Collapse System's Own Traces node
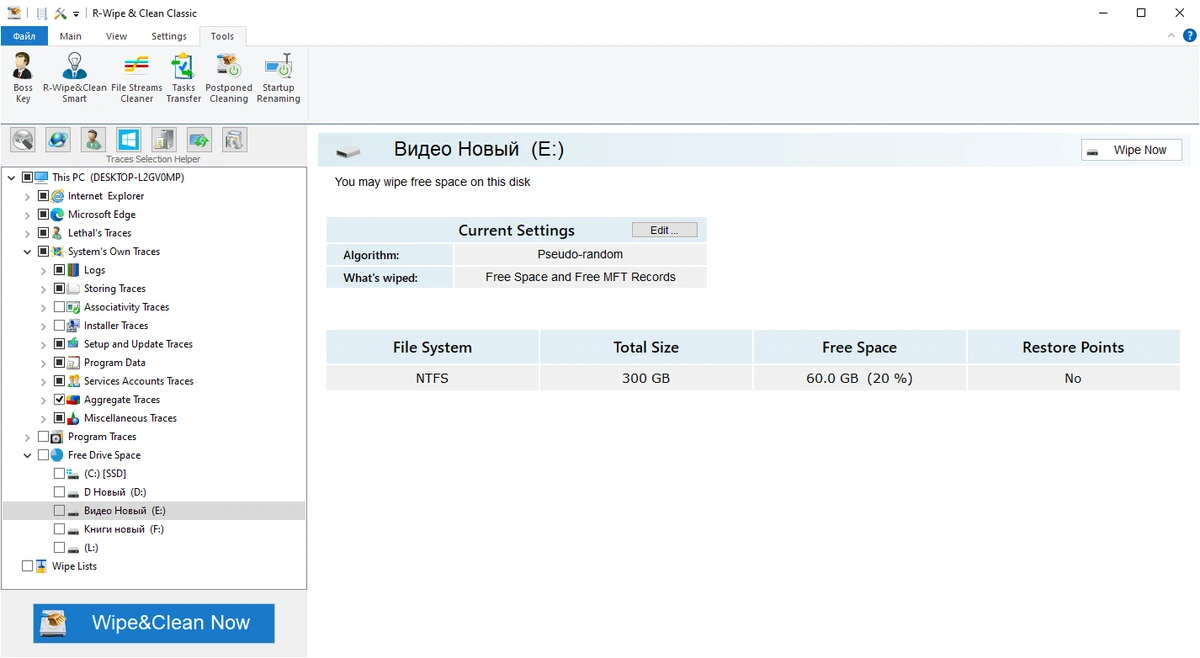 coord(28,252)
